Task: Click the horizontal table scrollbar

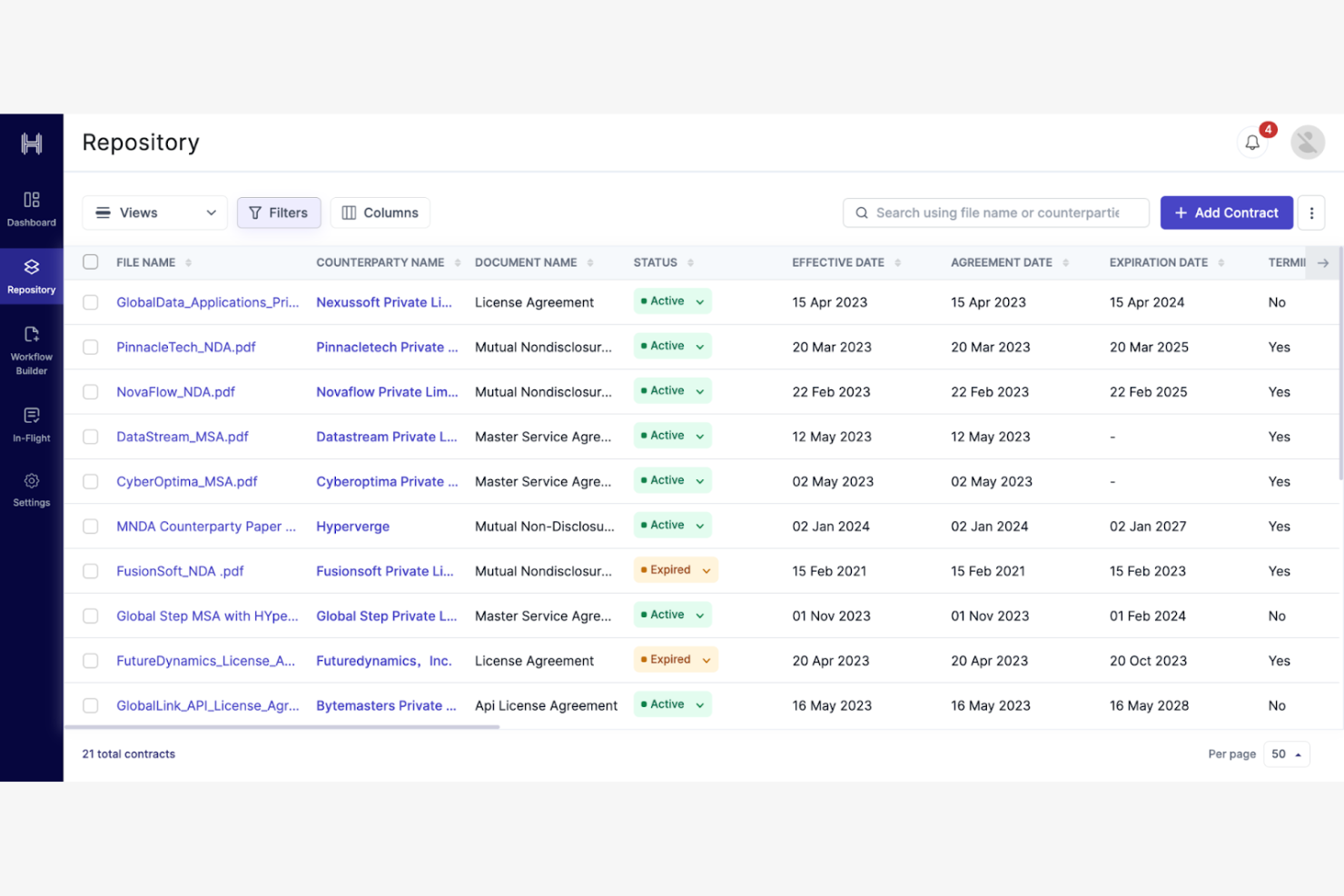Action: click(x=282, y=727)
